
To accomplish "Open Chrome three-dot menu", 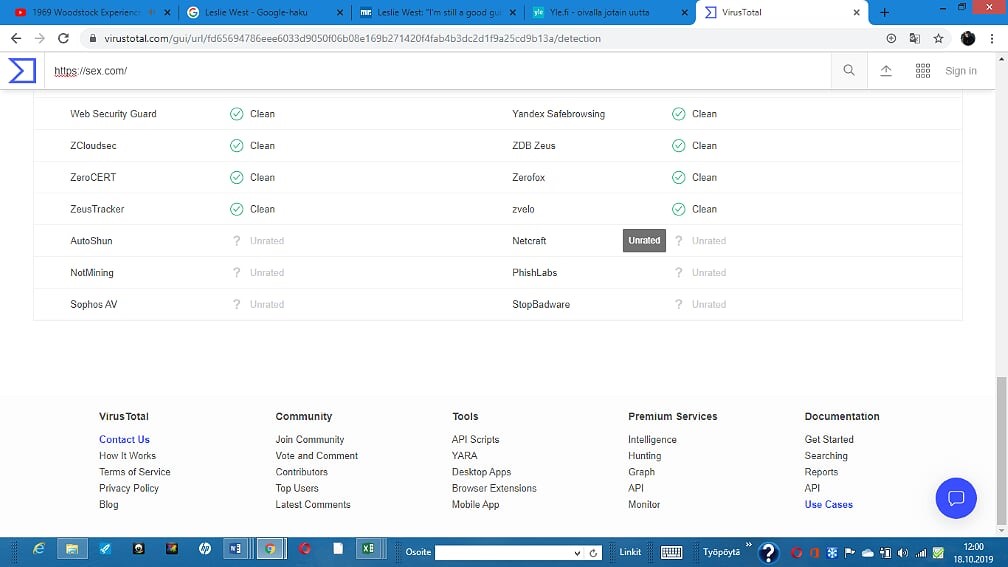I will [994, 38].
